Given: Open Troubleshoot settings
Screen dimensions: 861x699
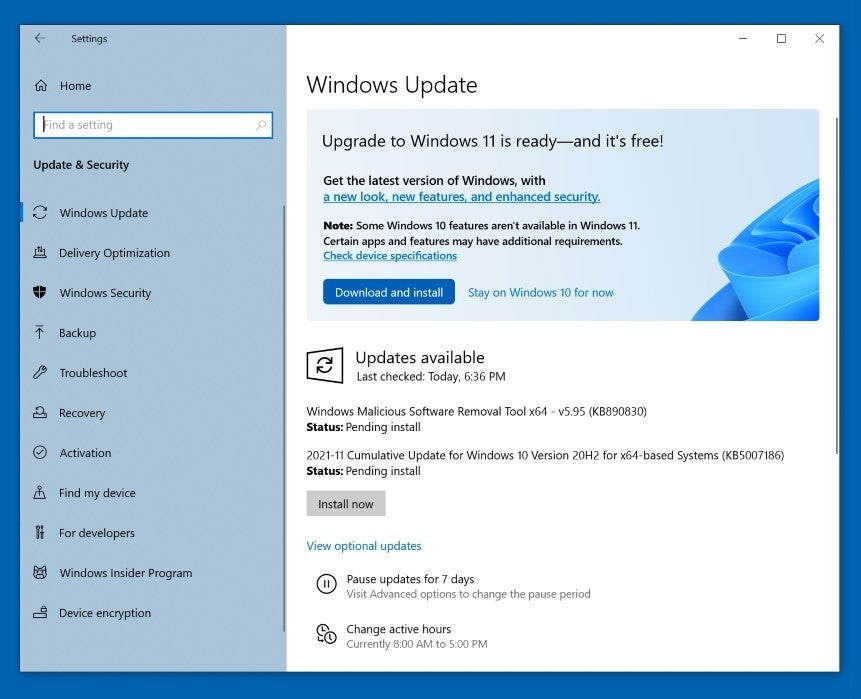Looking at the screenshot, I should point(93,373).
